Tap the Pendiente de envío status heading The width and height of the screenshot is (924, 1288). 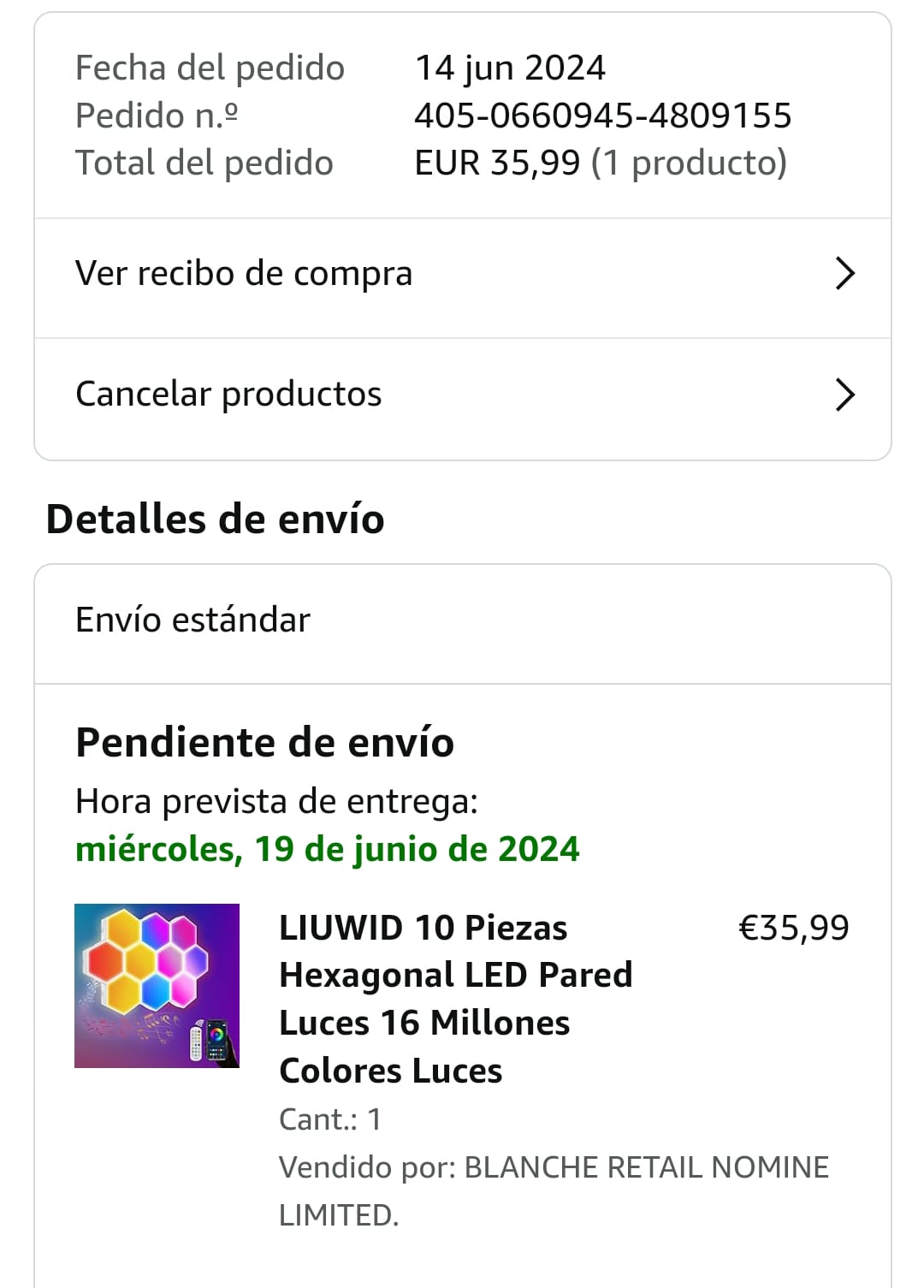[x=264, y=742]
